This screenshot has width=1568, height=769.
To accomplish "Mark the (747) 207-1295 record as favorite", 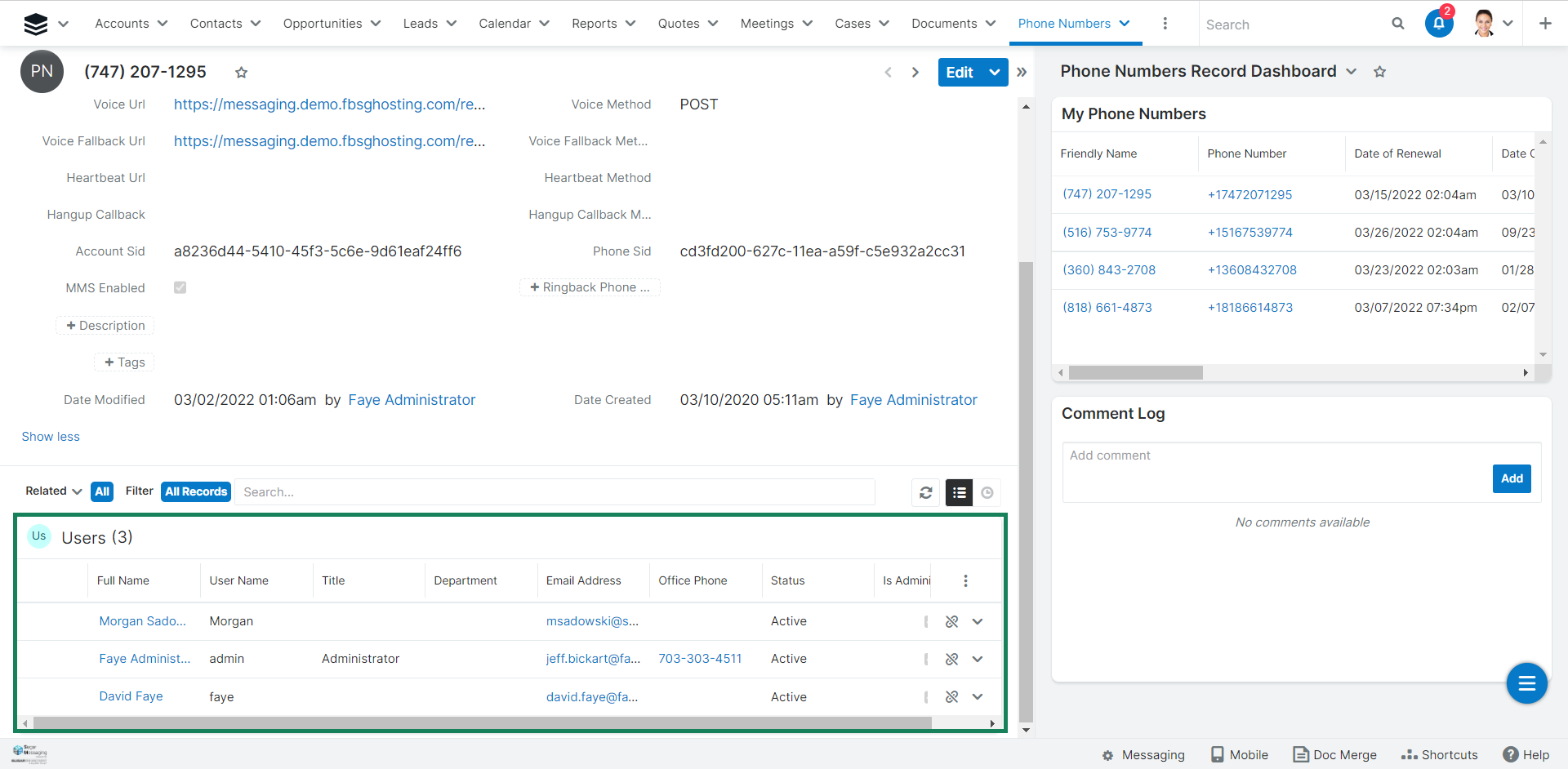I will (x=241, y=73).
